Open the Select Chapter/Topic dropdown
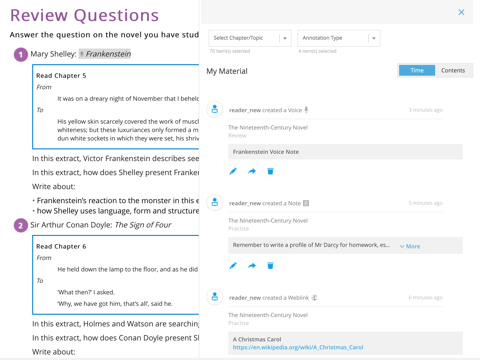 coord(250,38)
